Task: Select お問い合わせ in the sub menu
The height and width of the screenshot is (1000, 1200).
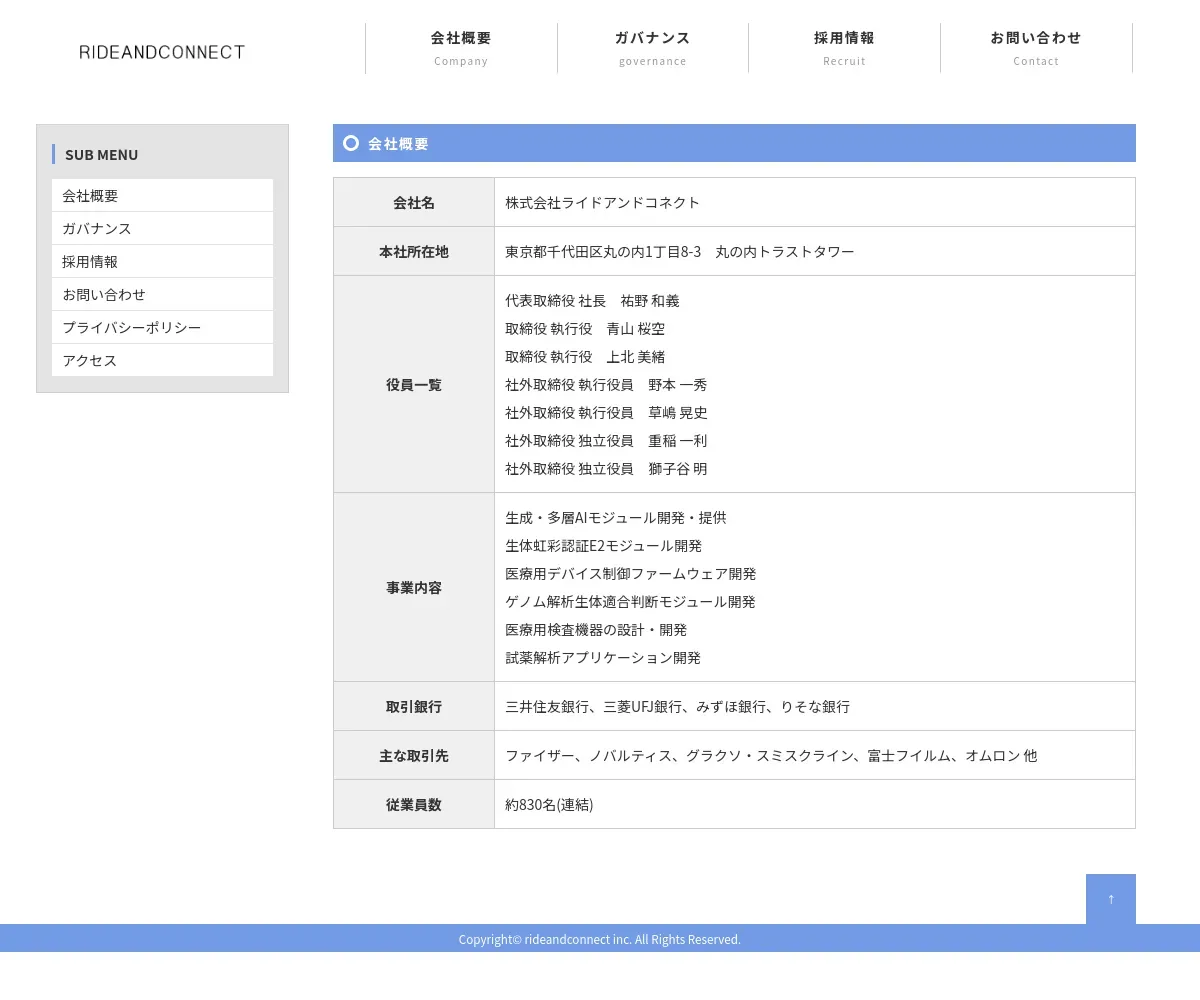Action: coord(162,294)
